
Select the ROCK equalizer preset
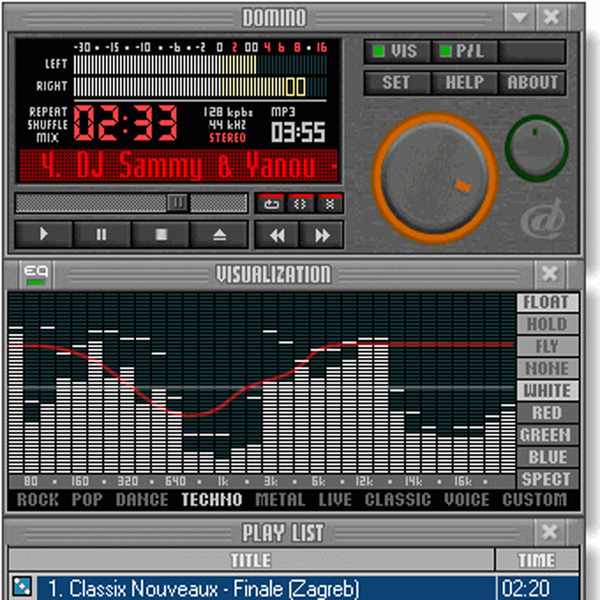click(38, 500)
